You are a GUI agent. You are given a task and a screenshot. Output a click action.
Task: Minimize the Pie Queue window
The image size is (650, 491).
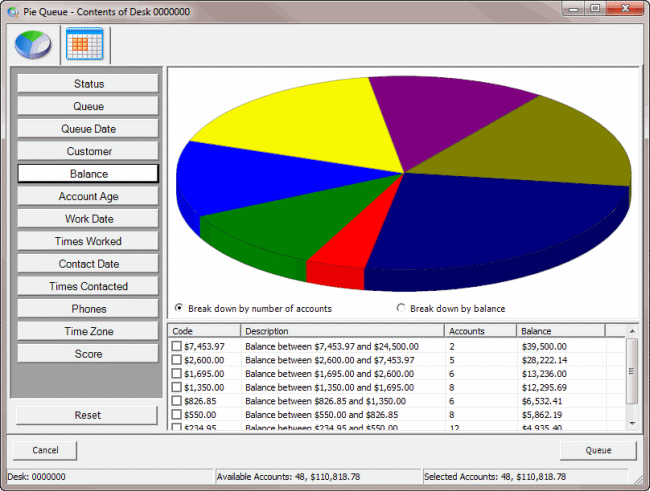(574, 8)
